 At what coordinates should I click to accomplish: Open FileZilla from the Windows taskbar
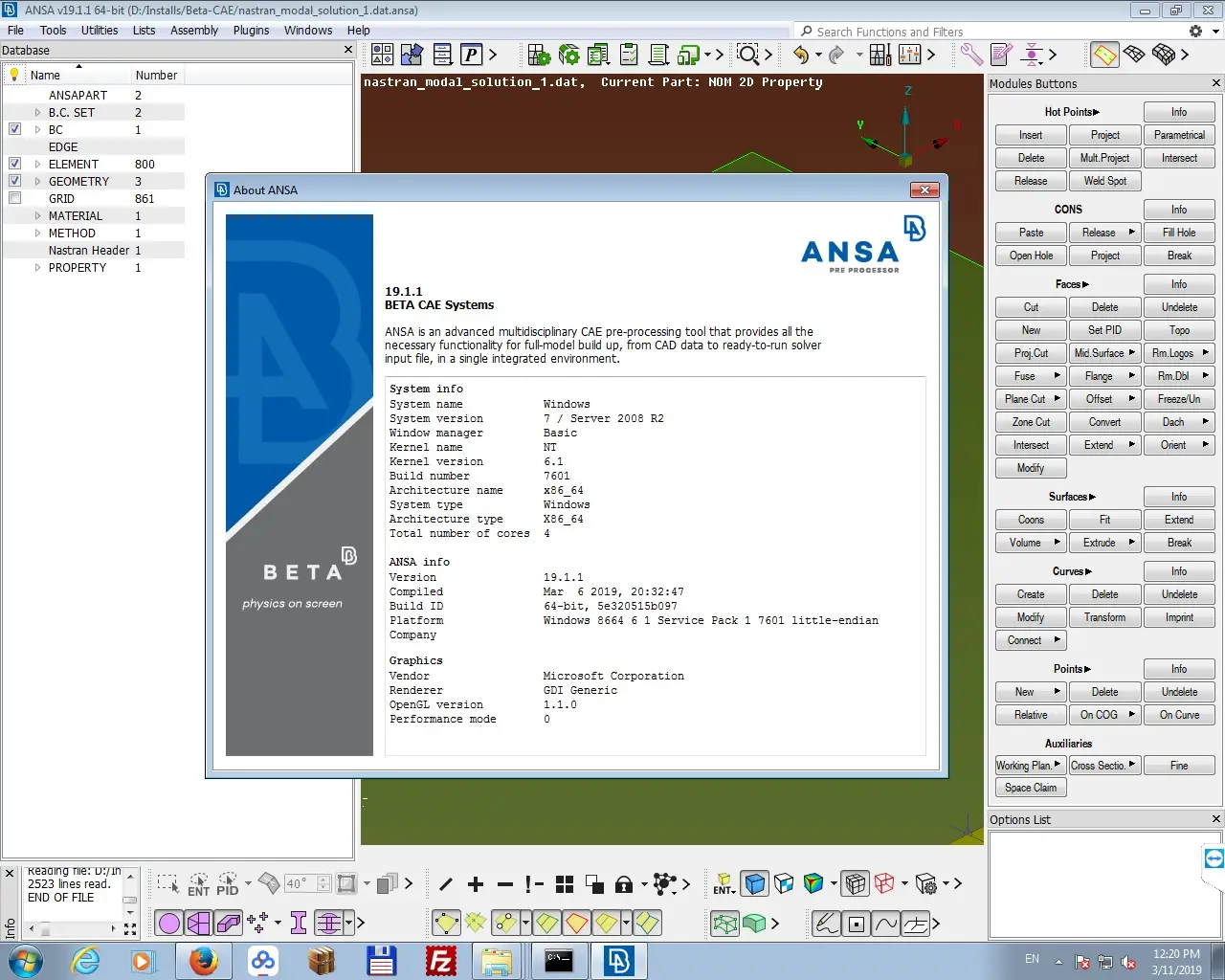(441, 960)
